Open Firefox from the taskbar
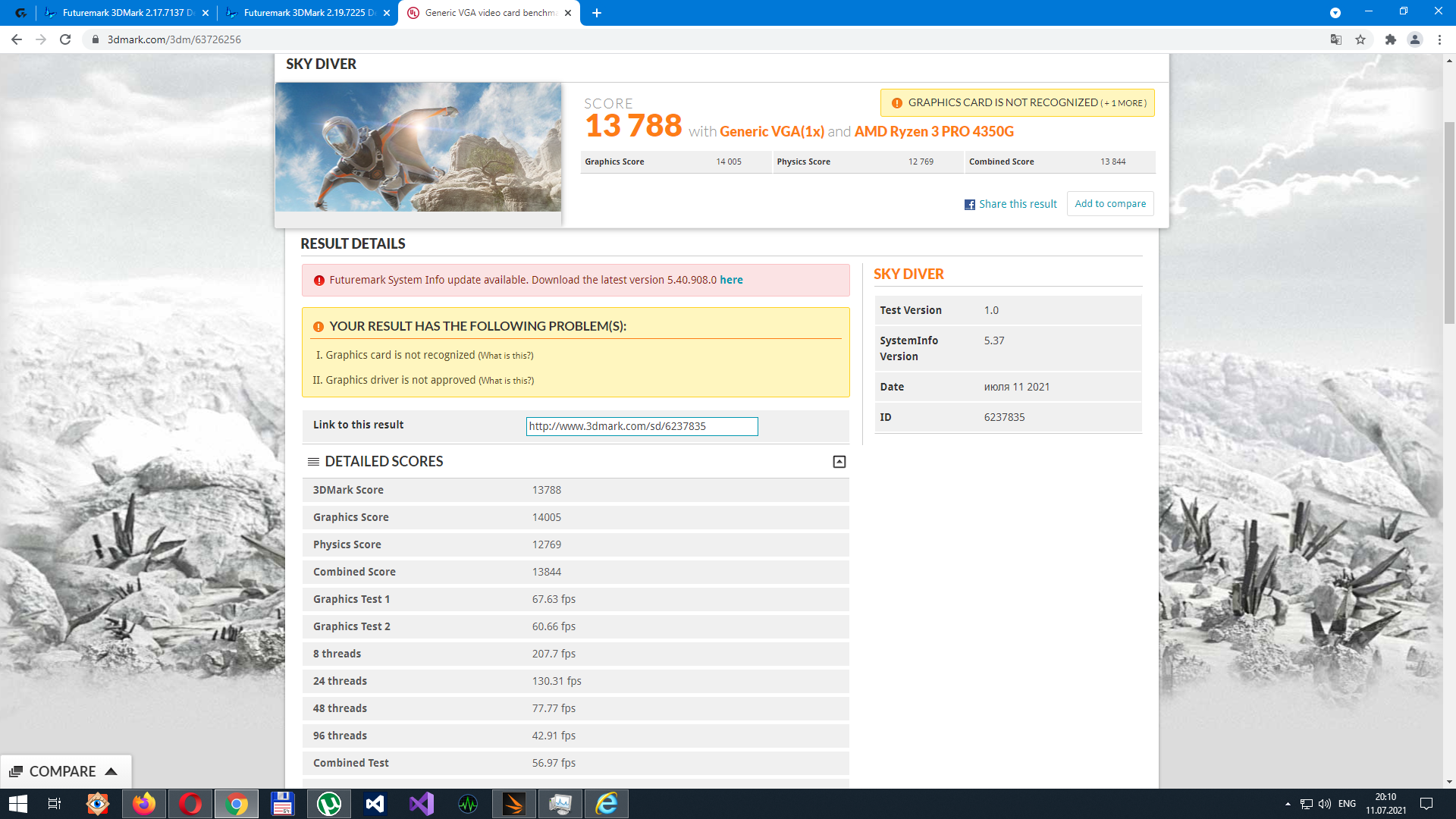The height and width of the screenshot is (819, 1456). coord(144,804)
